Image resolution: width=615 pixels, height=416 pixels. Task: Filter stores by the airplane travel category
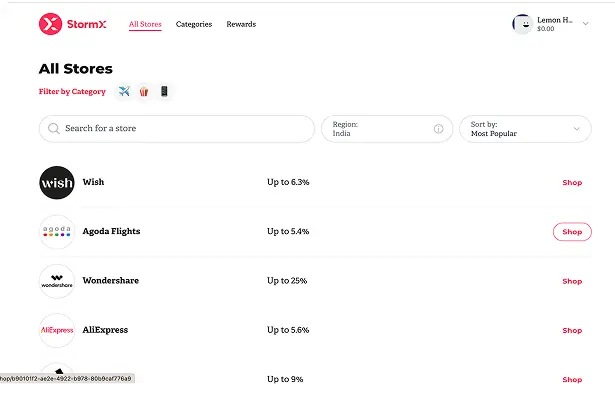tap(124, 91)
